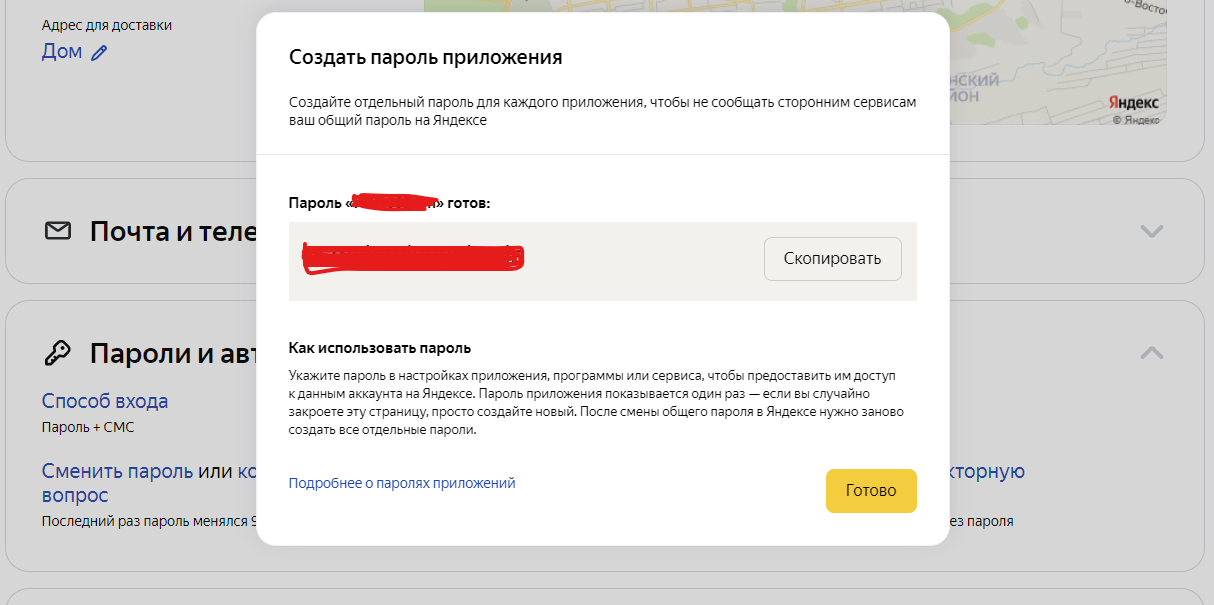
Task: Click the partially hidden кторную link
Action: pos(986,471)
